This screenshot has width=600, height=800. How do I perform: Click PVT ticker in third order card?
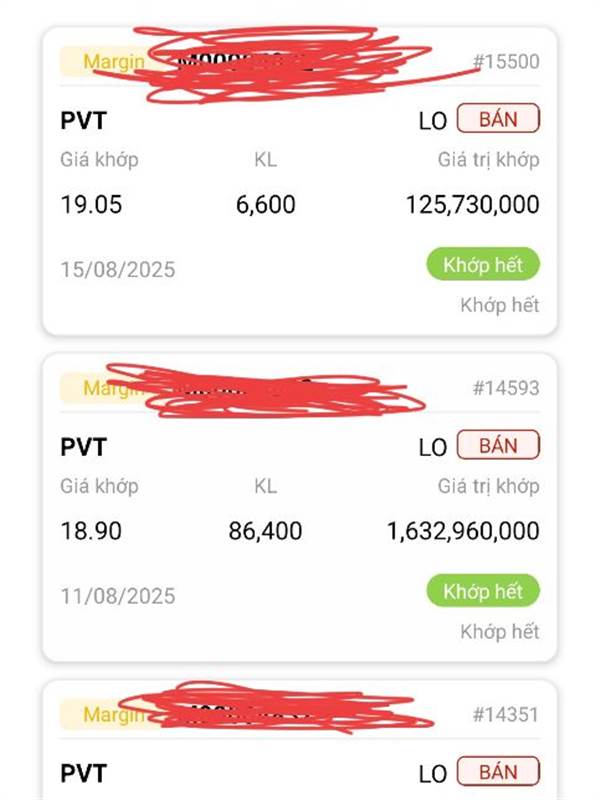tap(83, 774)
